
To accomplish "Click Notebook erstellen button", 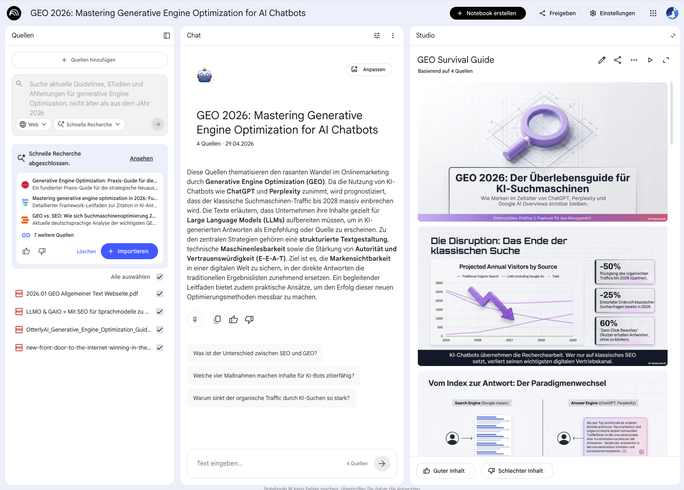I will [x=487, y=13].
